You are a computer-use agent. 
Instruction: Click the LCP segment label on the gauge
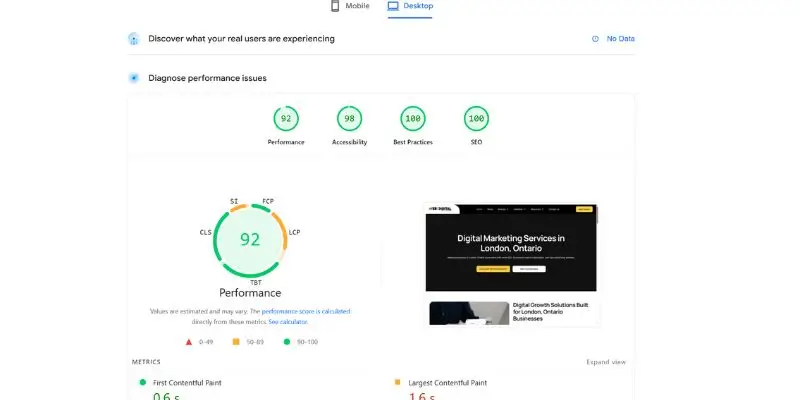pyautogui.click(x=294, y=233)
